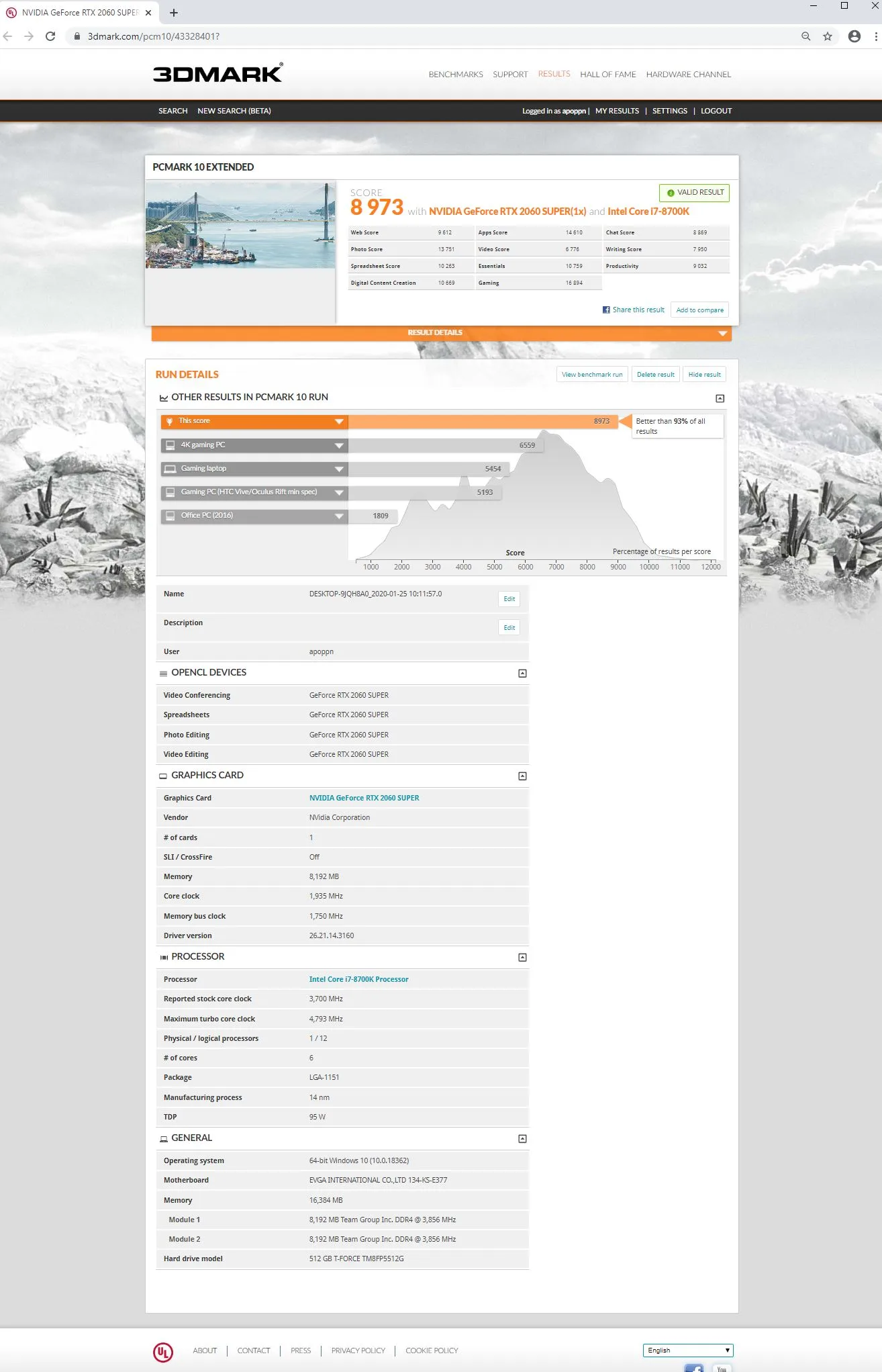Image resolution: width=882 pixels, height=1372 pixels.
Task: Open the English language selector
Action: (x=688, y=1351)
